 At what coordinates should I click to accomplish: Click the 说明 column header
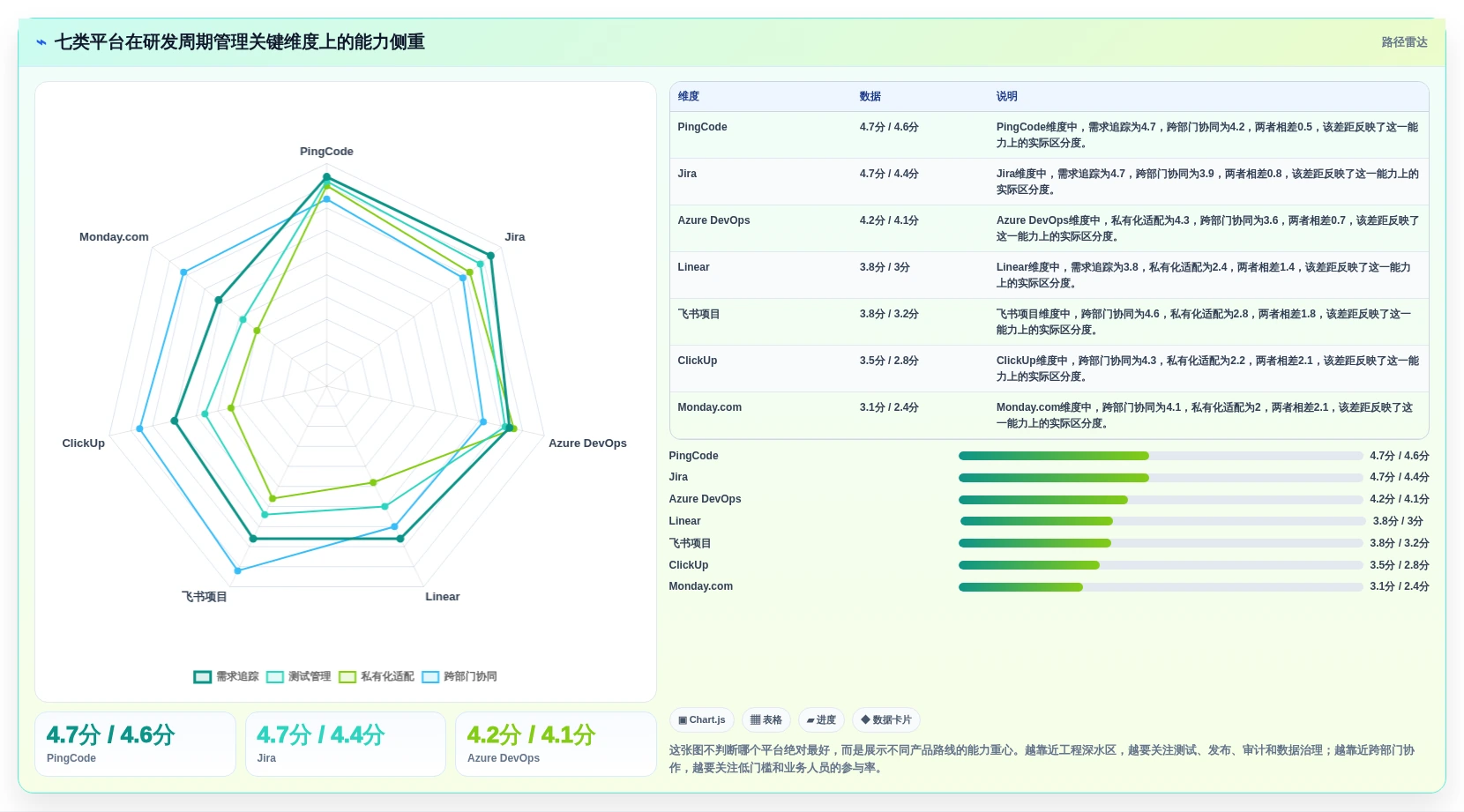(x=1007, y=96)
